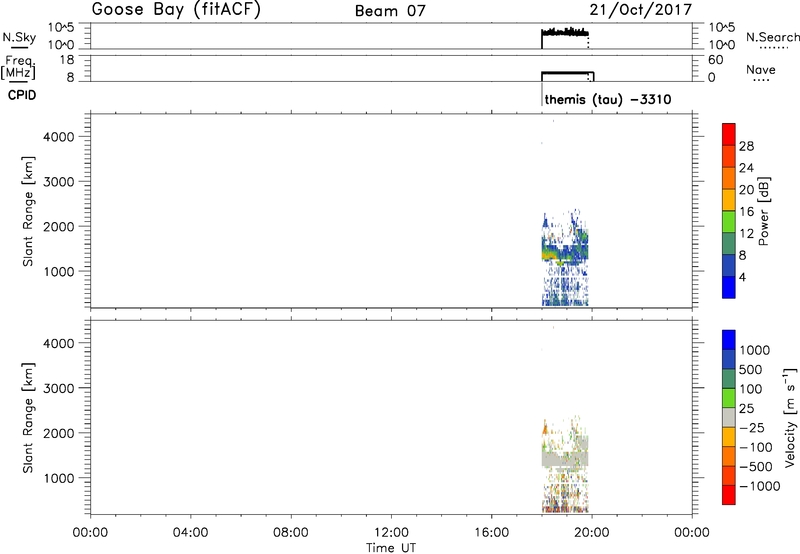The width and height of the screenshot is (800, 554).
Task: Click the red segment of the Power colorbar
Action: (x=729, y=134)
